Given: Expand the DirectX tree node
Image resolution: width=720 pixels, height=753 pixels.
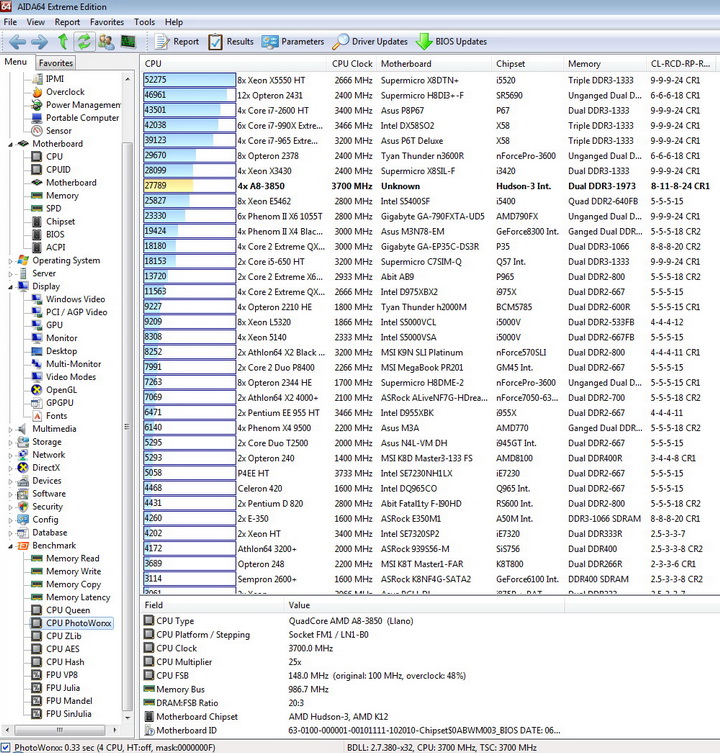Looking at the screenshot, I should 10,468.
